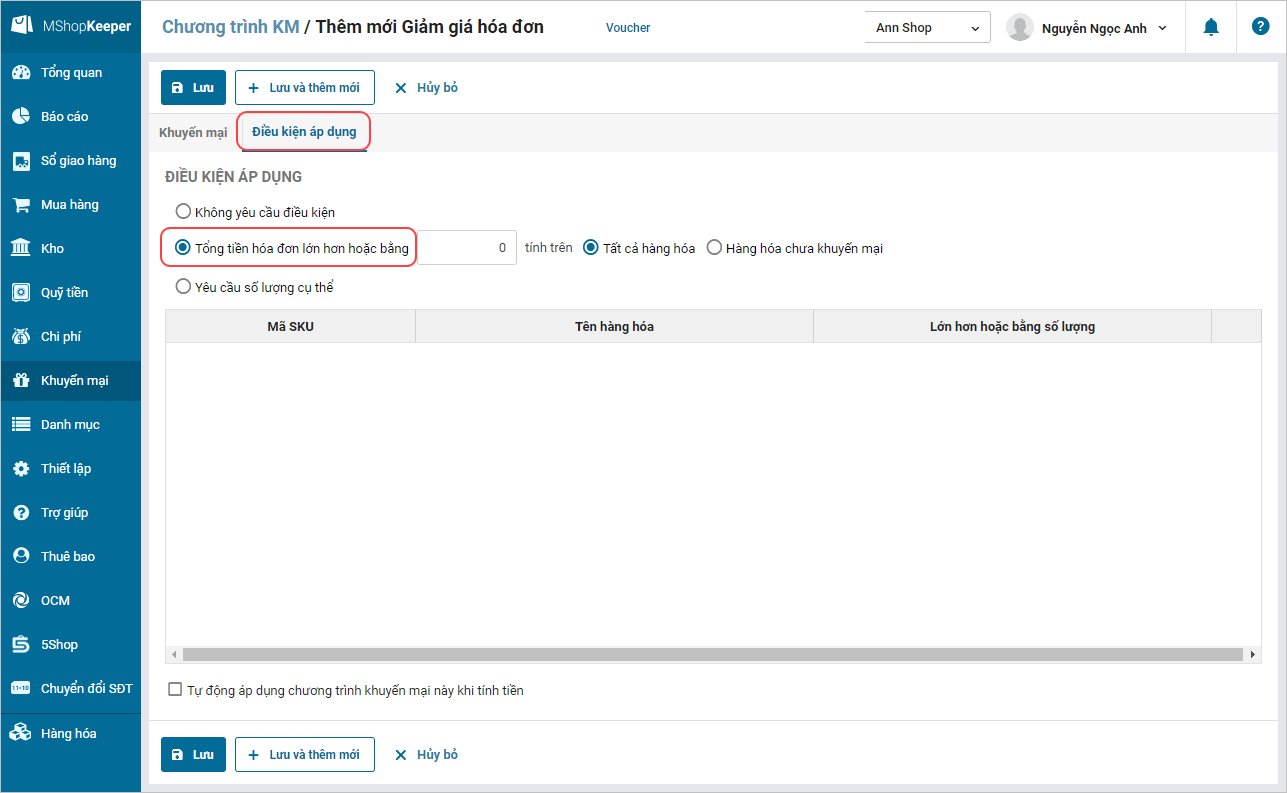Open help via question mark icon

(x=1260, y=27)
